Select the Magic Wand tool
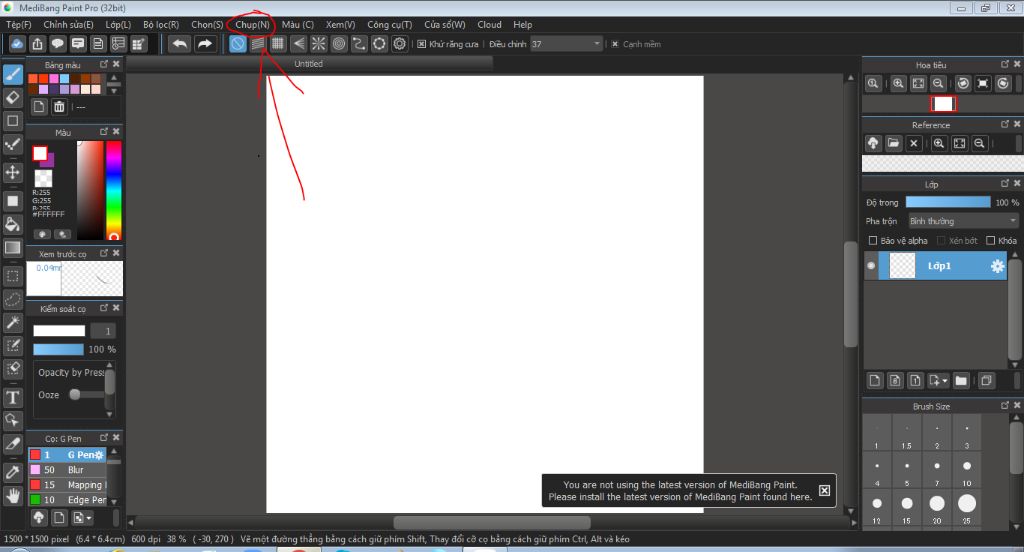This screenshot has height=552, width=1024. (x=13, y=323)
